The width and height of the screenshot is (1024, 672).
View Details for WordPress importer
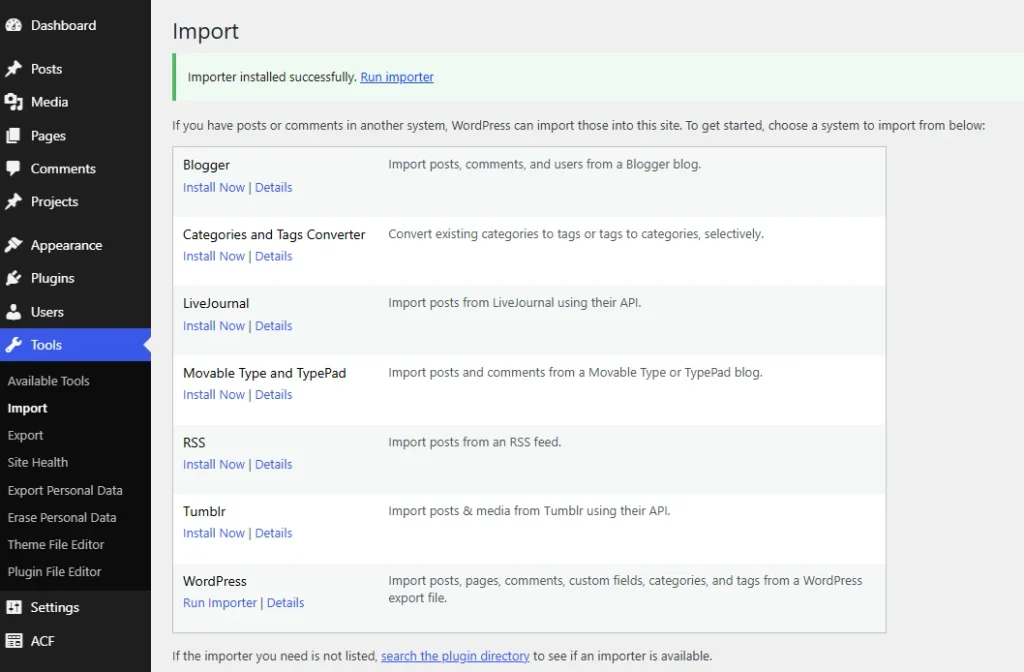(x=285, y=603)
